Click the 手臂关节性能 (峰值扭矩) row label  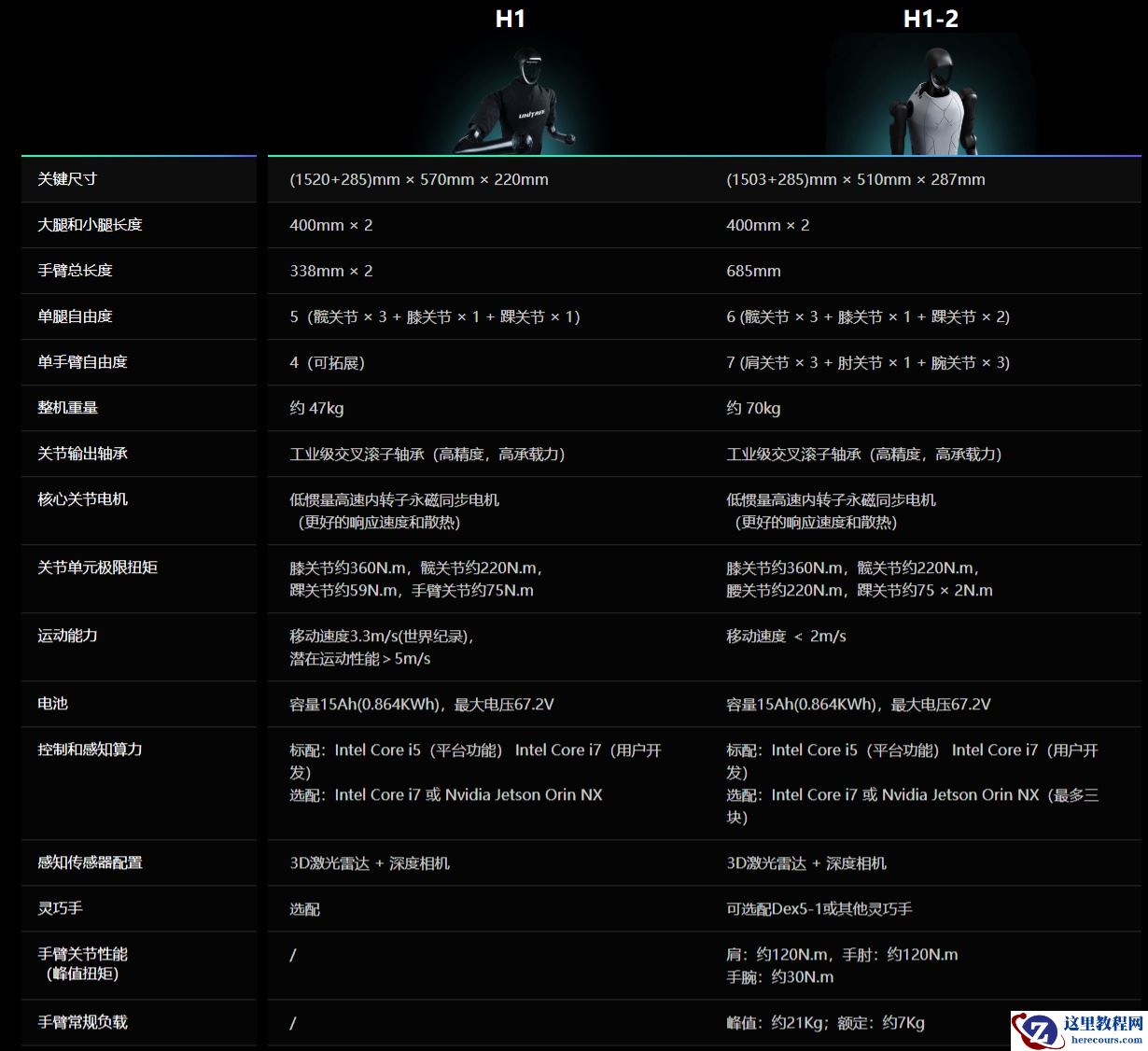(x=82, y=963)
